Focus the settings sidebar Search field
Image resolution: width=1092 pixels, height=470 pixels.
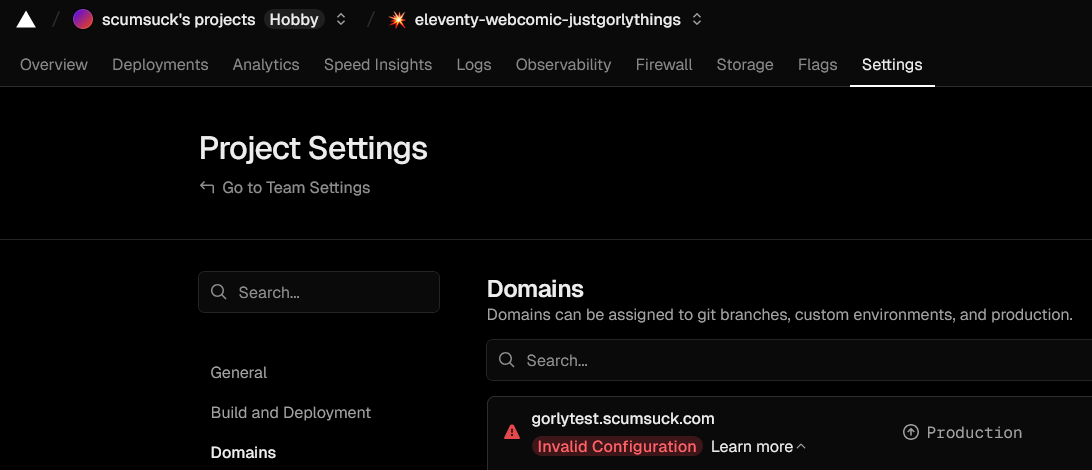tap(319, 292)
